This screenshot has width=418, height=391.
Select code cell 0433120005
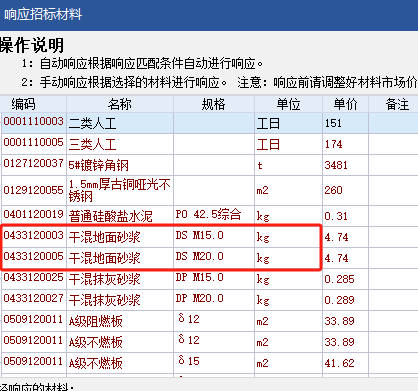click(34, 258)
